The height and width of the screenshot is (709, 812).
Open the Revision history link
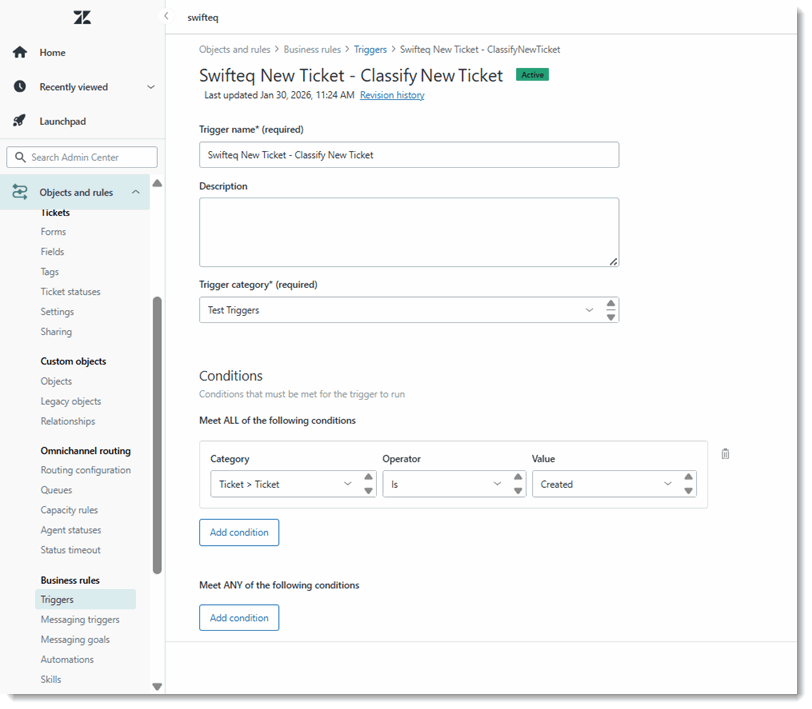click(392, 95)
